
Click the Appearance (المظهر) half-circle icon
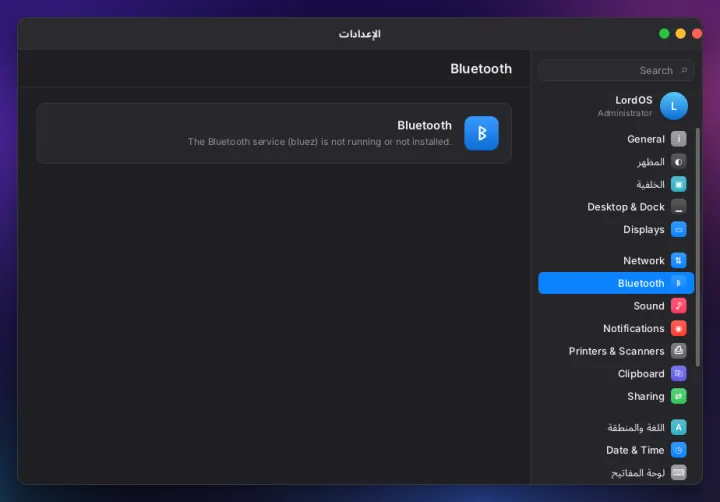pyautogui.click(x=678, y=162)
